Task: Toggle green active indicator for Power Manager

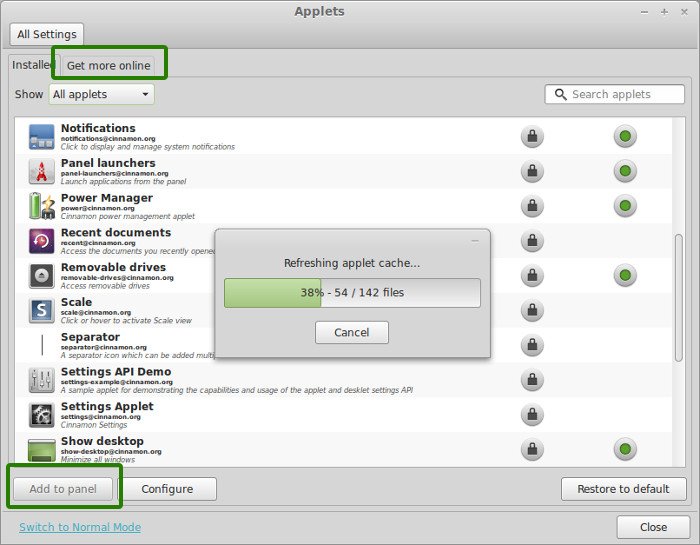Action: 625,206
